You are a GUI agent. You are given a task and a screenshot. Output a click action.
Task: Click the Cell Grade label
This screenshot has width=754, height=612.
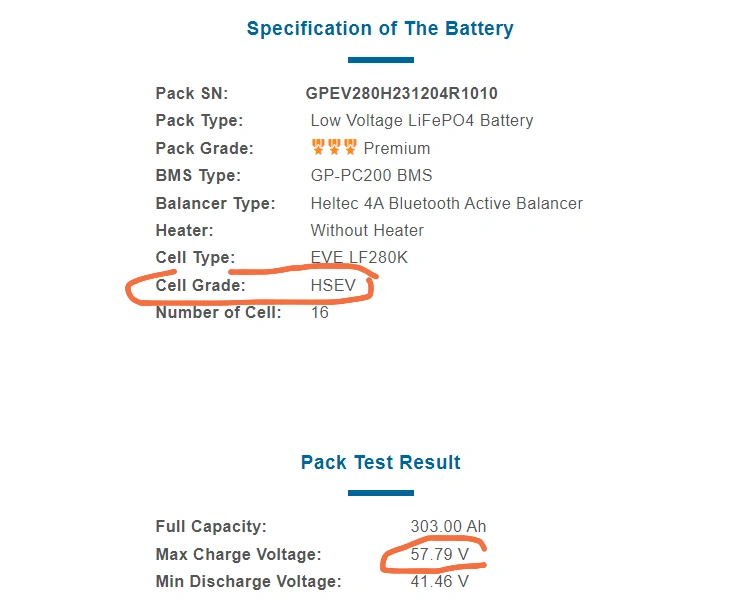201,285
